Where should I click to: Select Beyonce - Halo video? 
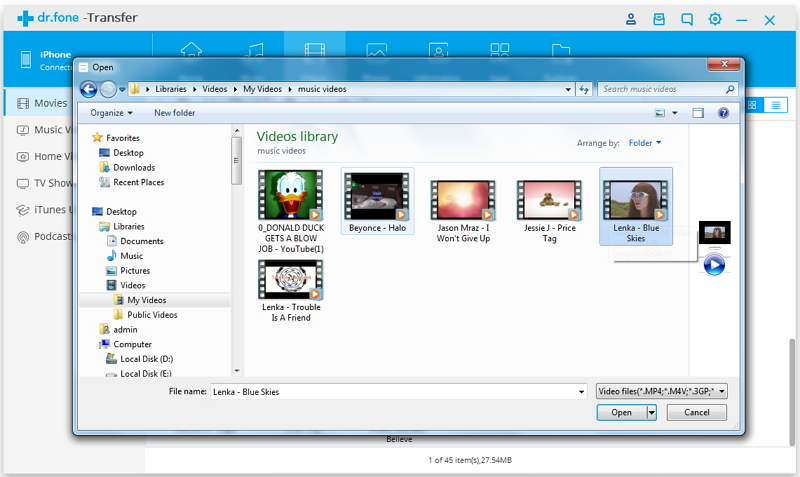click(378, 201)
